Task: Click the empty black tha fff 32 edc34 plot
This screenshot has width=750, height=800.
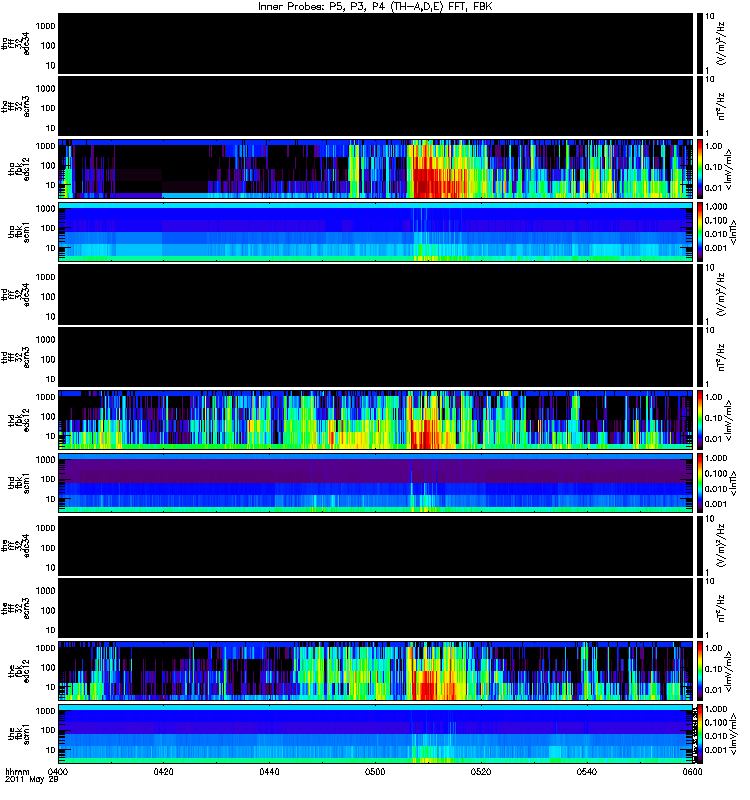Action: (x=375, y=43)
